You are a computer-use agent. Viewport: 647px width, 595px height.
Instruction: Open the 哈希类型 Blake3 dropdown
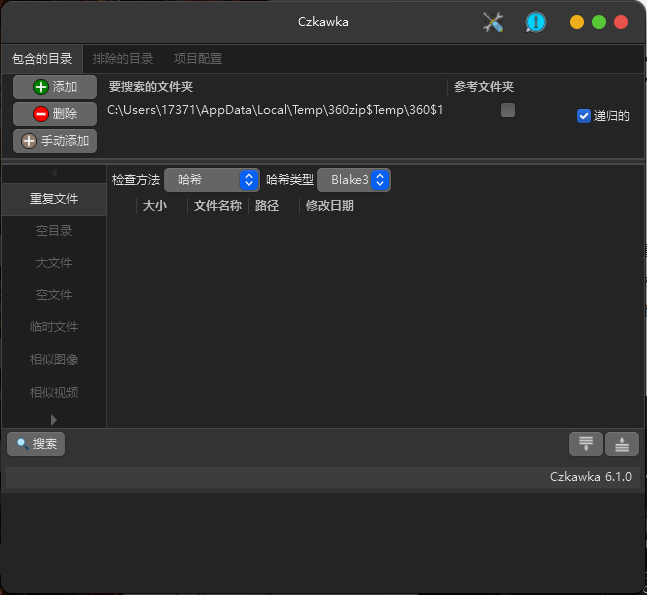pyautogui.click(x=354, y=180)
